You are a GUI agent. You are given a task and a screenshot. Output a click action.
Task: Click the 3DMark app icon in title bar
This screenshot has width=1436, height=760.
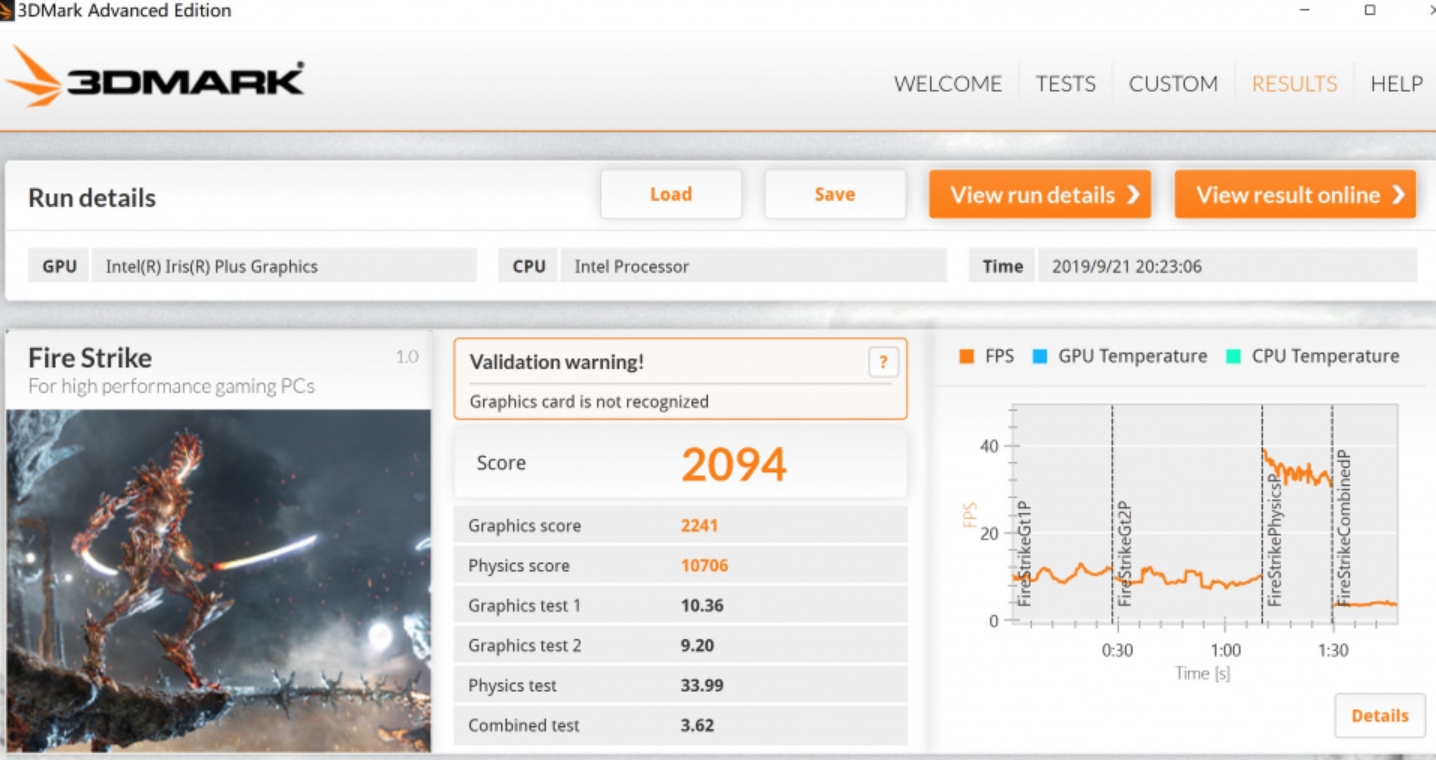pos(6,11)
